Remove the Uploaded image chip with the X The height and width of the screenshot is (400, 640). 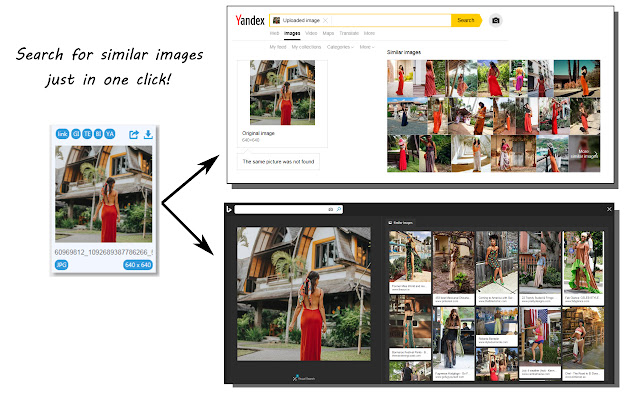coord(325,20)
